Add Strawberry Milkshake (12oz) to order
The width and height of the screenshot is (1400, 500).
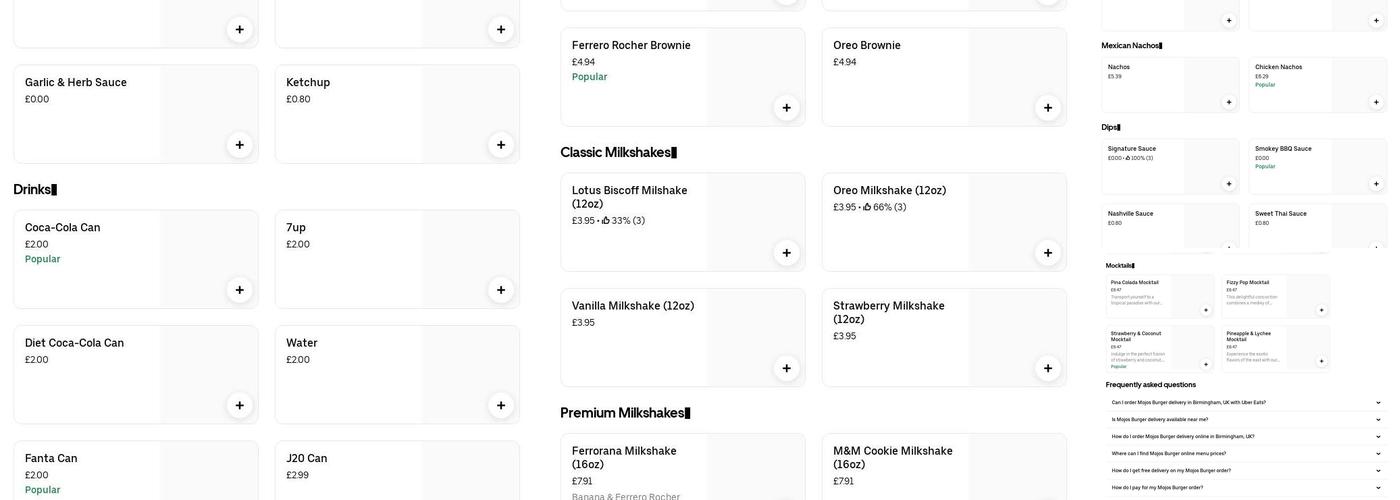[1048, 368]
